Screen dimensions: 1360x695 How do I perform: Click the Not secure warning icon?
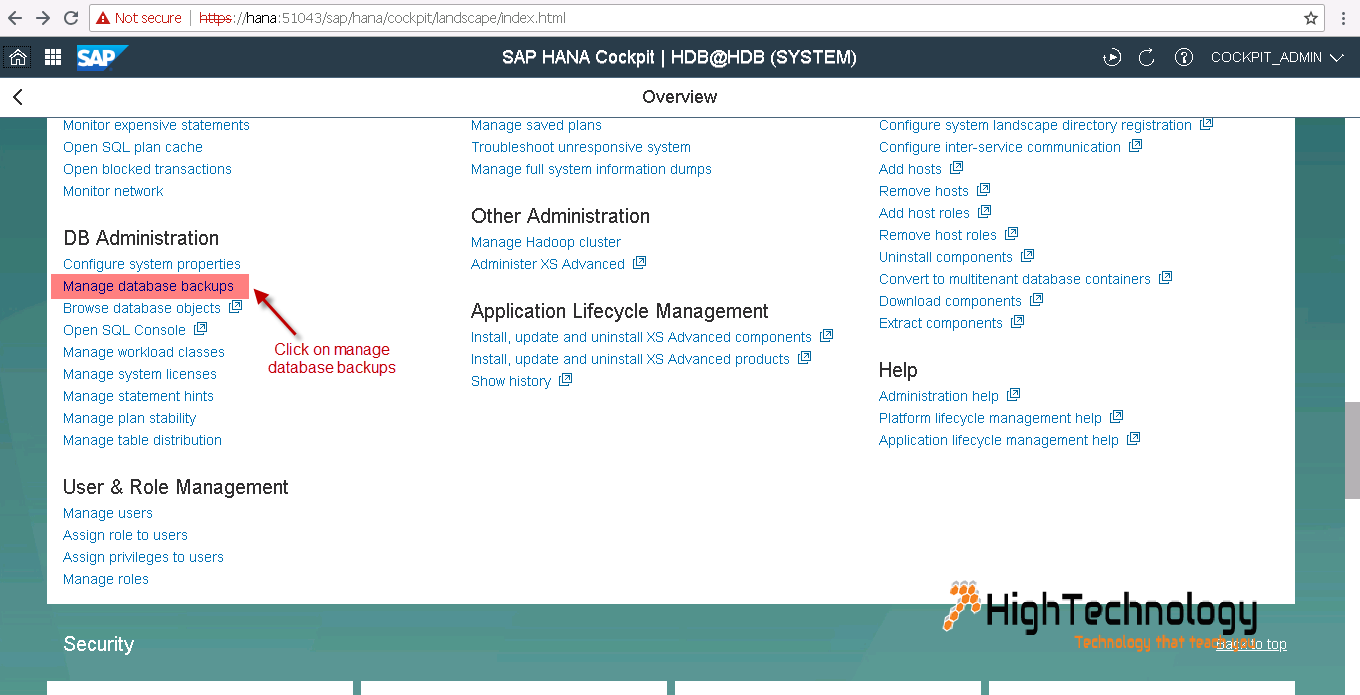[x=103, y=18]
